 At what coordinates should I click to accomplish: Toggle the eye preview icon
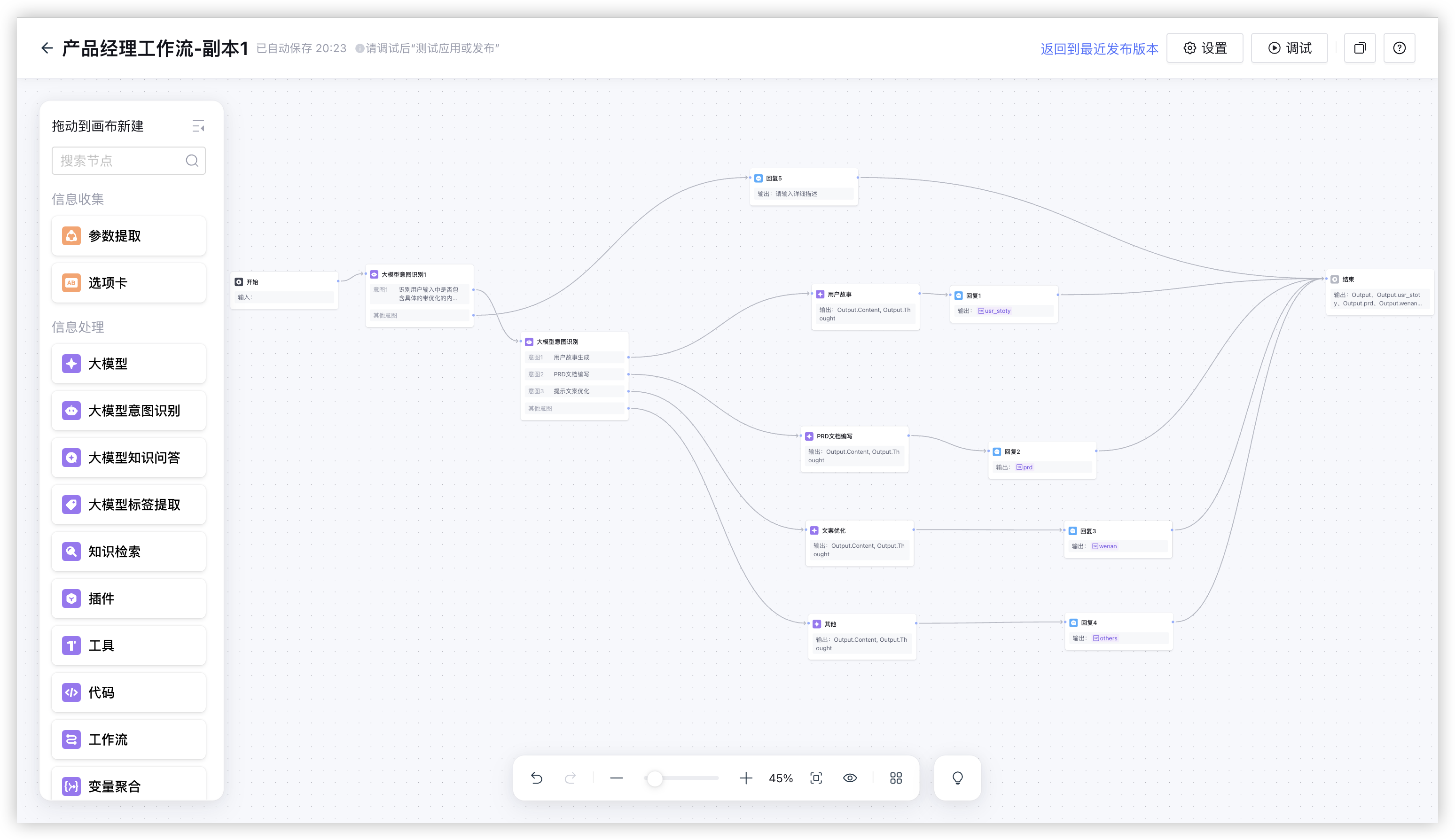(x=850, y=778)
